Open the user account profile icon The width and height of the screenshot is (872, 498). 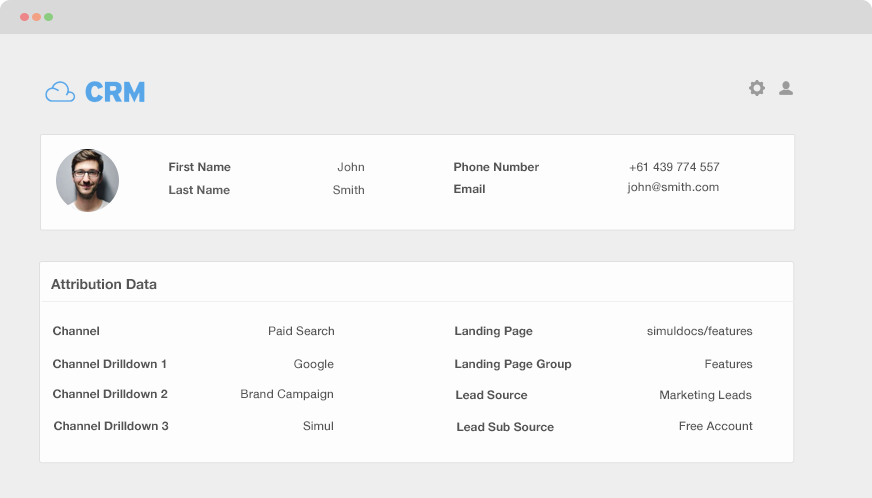786,88
